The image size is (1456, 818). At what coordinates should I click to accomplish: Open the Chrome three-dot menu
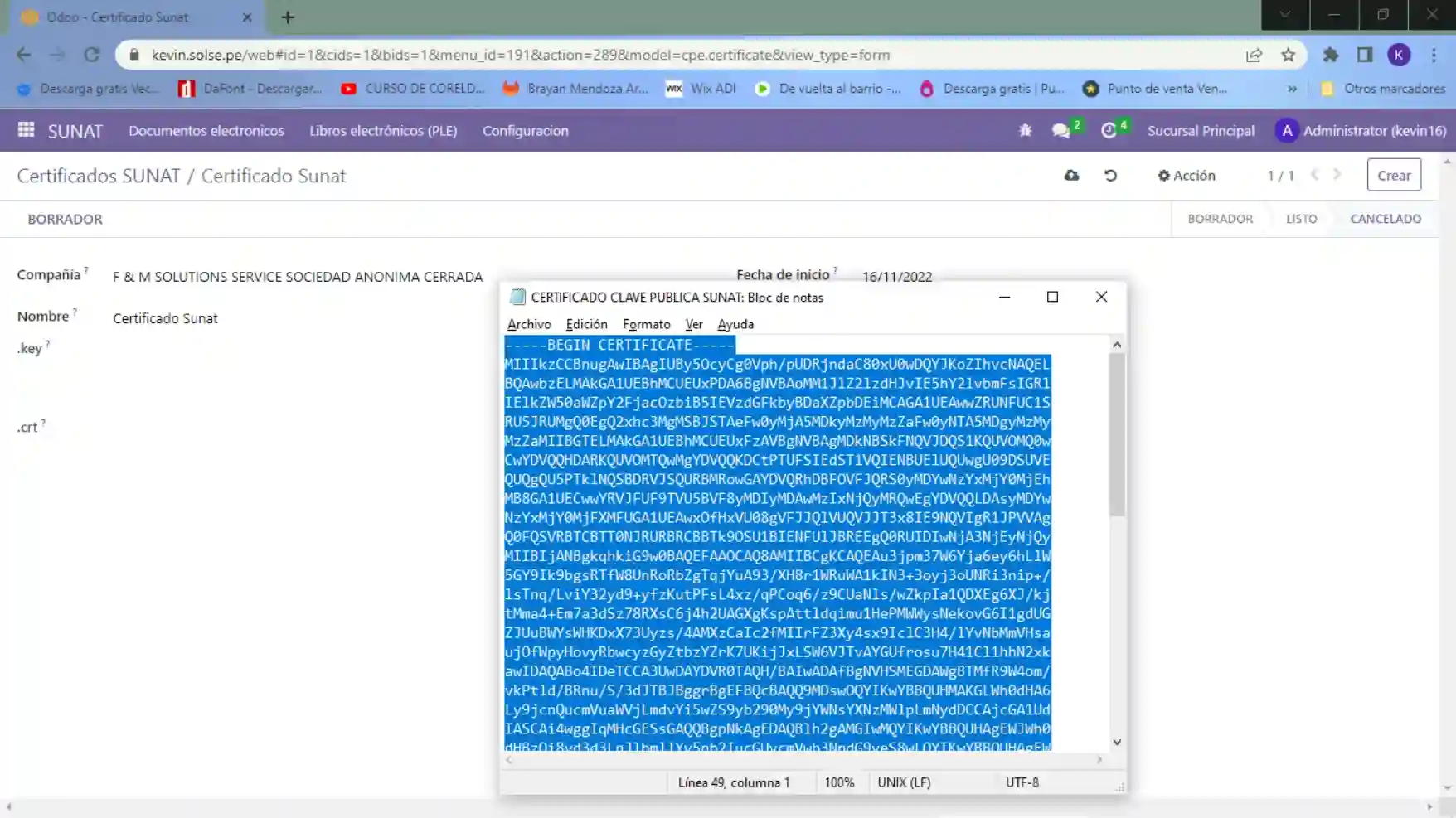(1434, 55)
